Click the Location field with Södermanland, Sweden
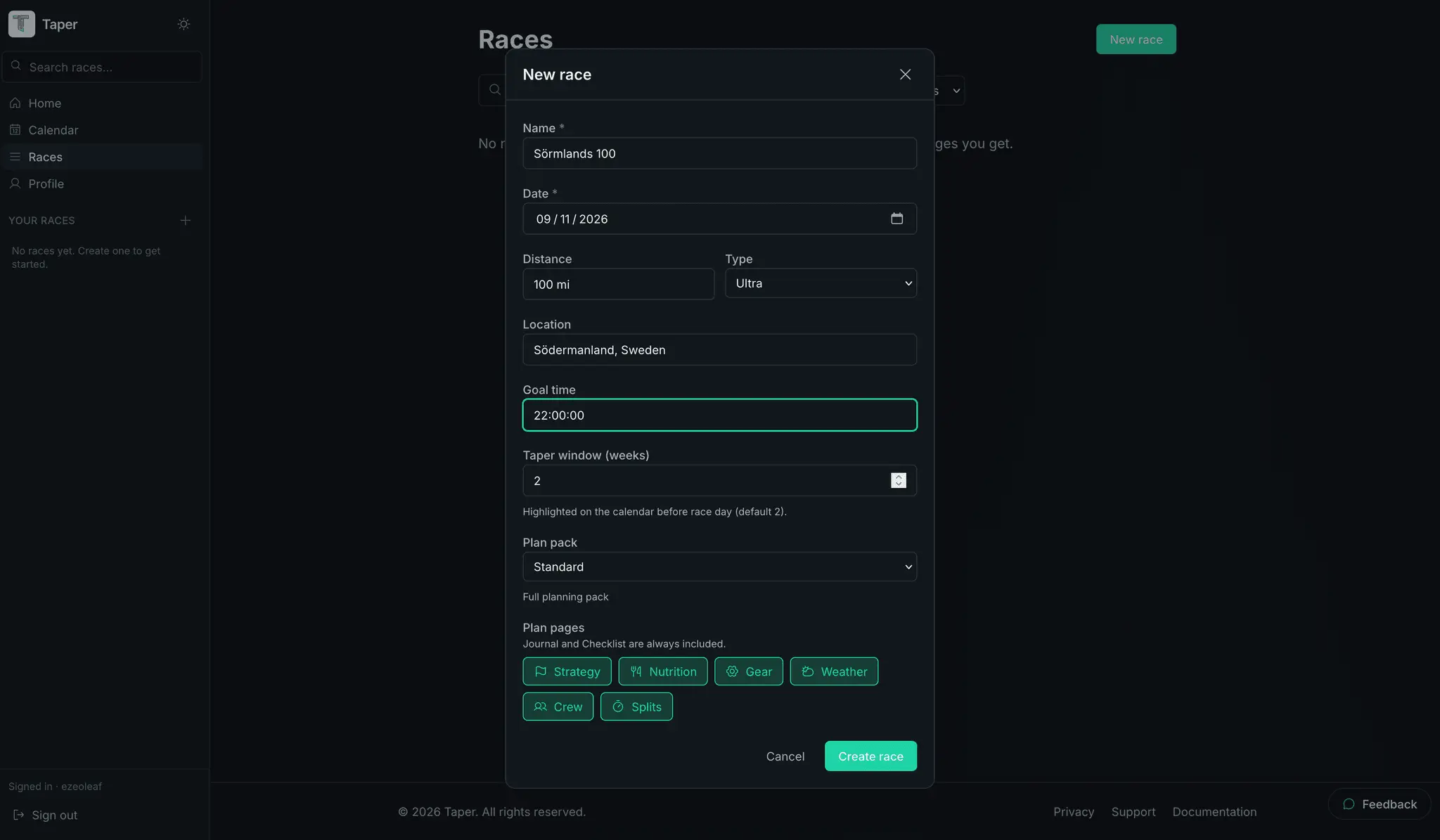 point(719,349)
